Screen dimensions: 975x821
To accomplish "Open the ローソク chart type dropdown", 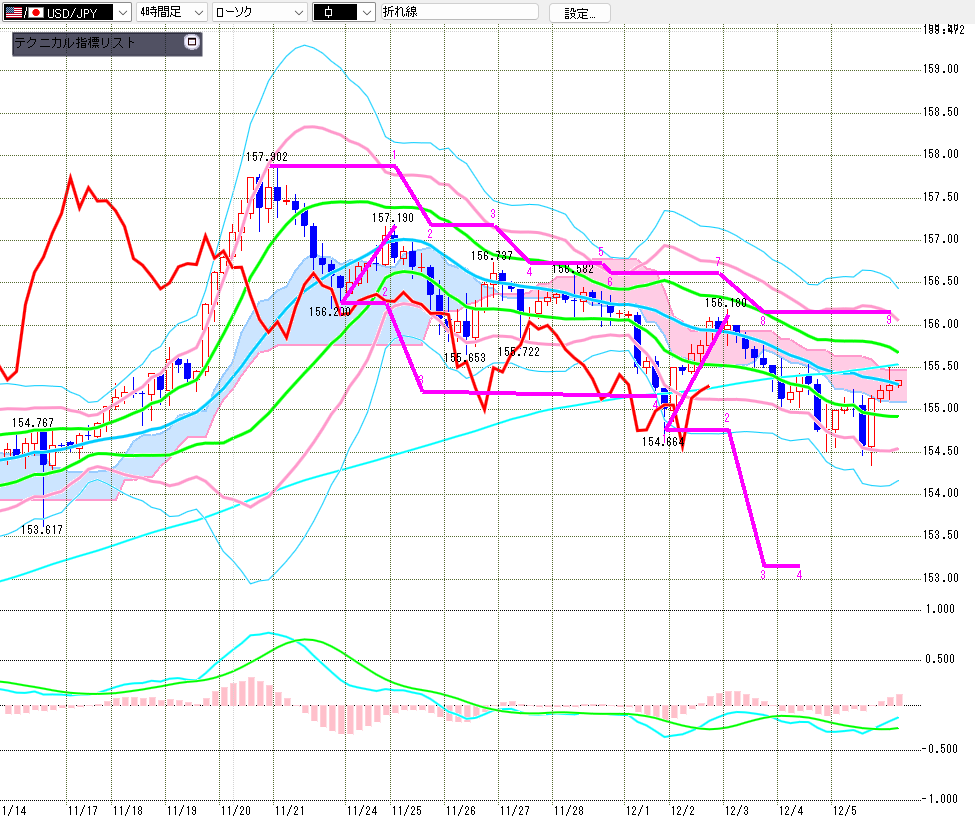I will [297, 13].
